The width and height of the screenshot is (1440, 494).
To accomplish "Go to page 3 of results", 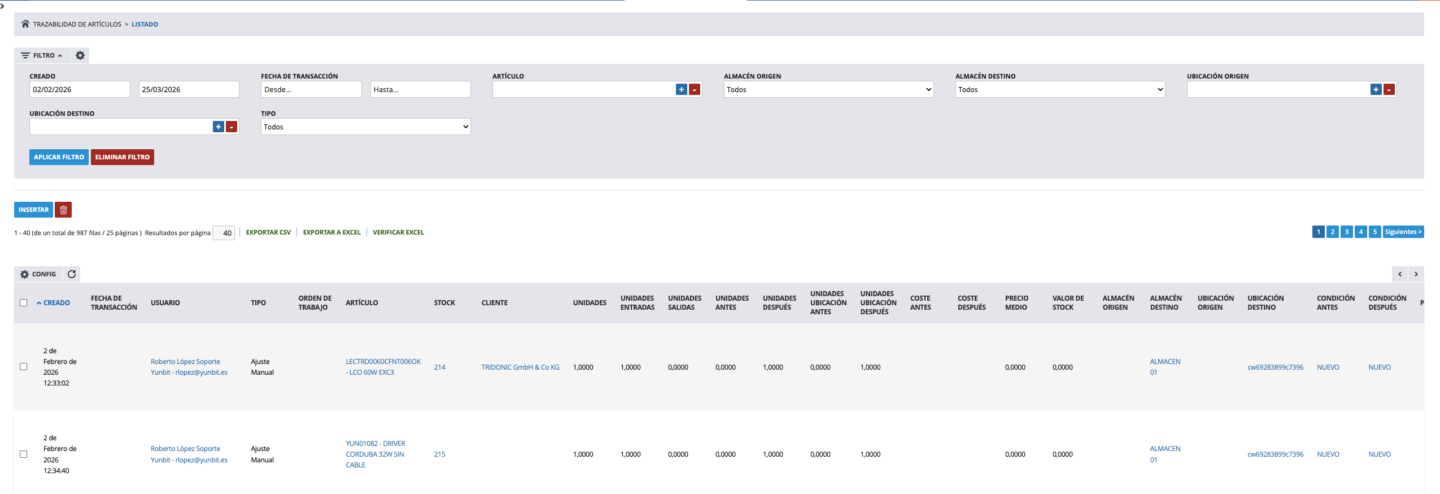I will click(1347, 232).
